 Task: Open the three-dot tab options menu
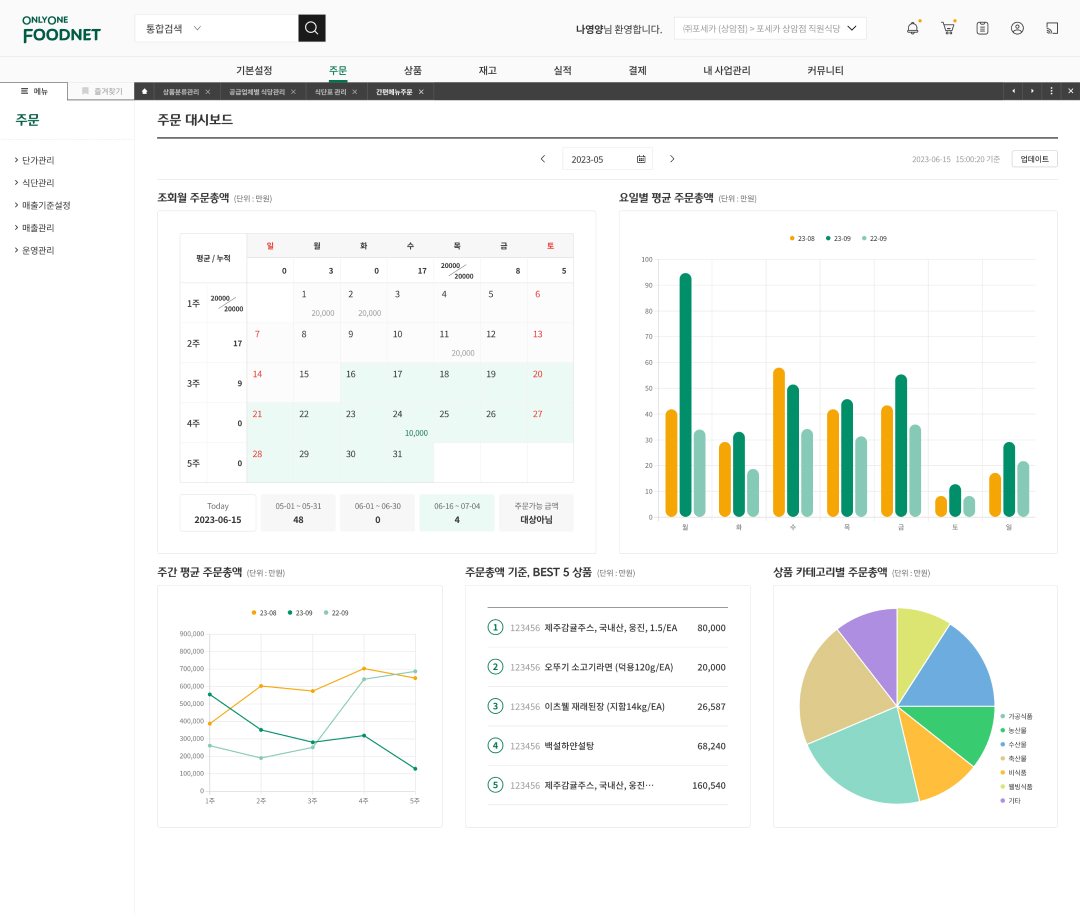[1050, 91]
